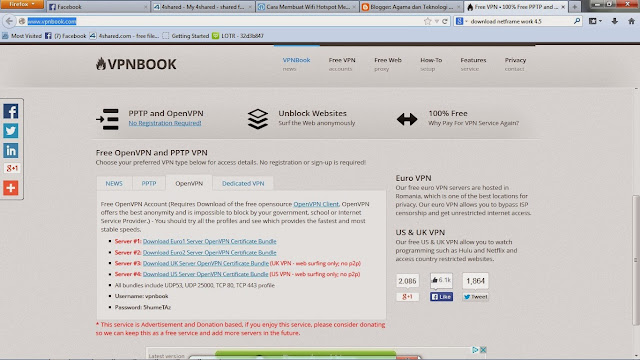This screenshot has width=640, height=360.
Task: Click the Tweet button
Action: [x=476, y=297]
